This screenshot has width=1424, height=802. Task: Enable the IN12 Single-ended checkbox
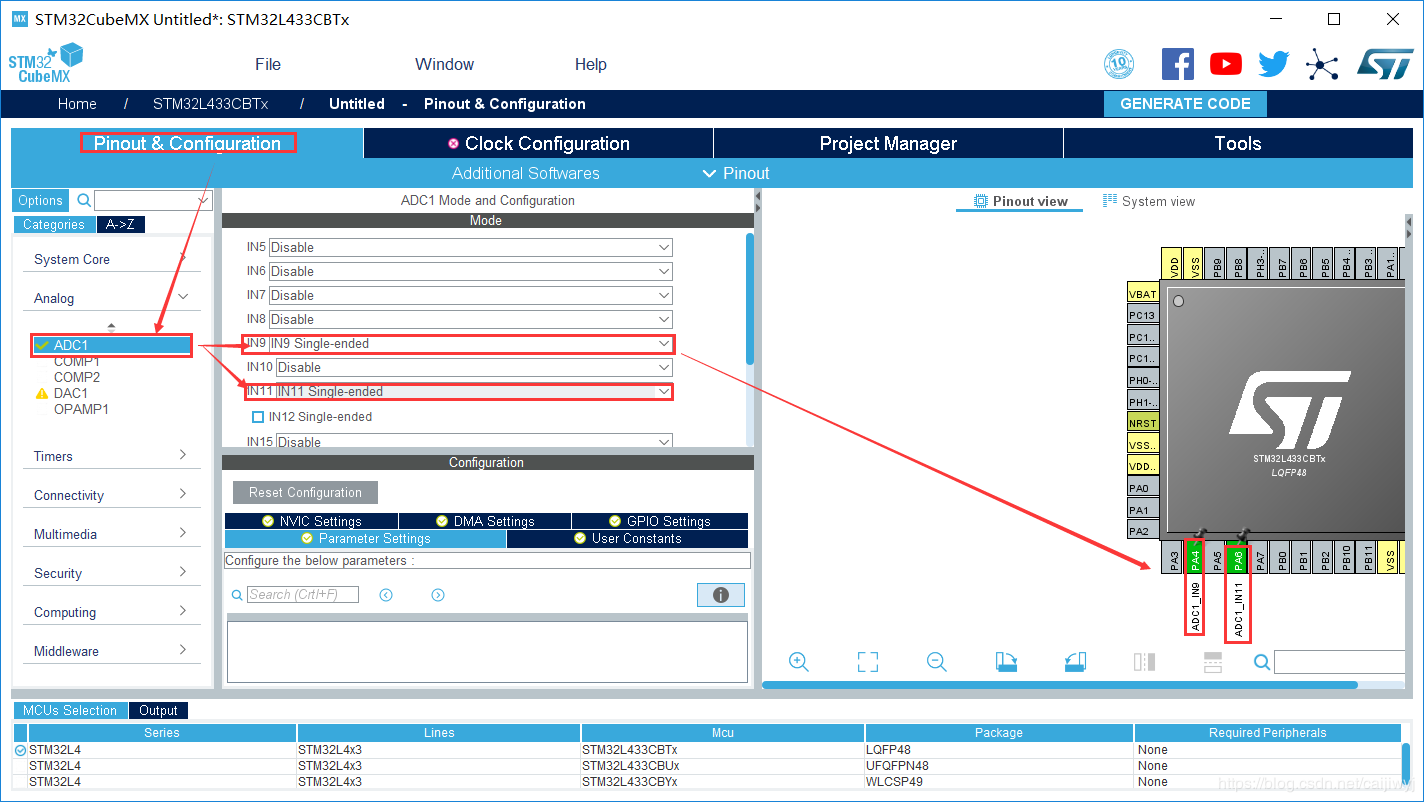coord(258,417)
